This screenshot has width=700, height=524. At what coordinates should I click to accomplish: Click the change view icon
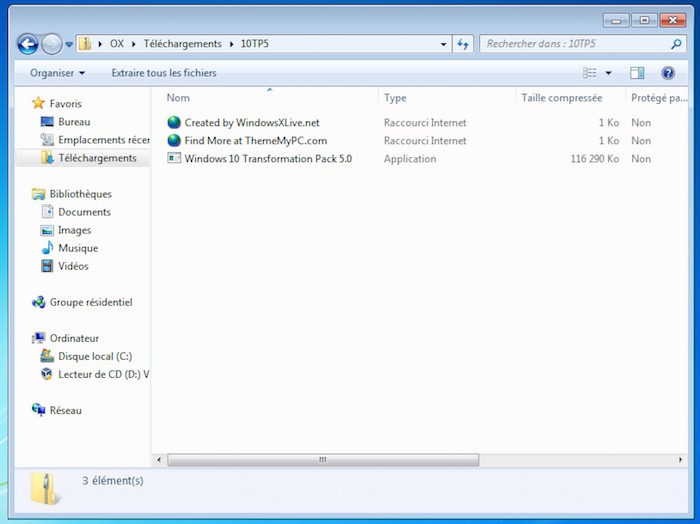(x=590, y=73)
